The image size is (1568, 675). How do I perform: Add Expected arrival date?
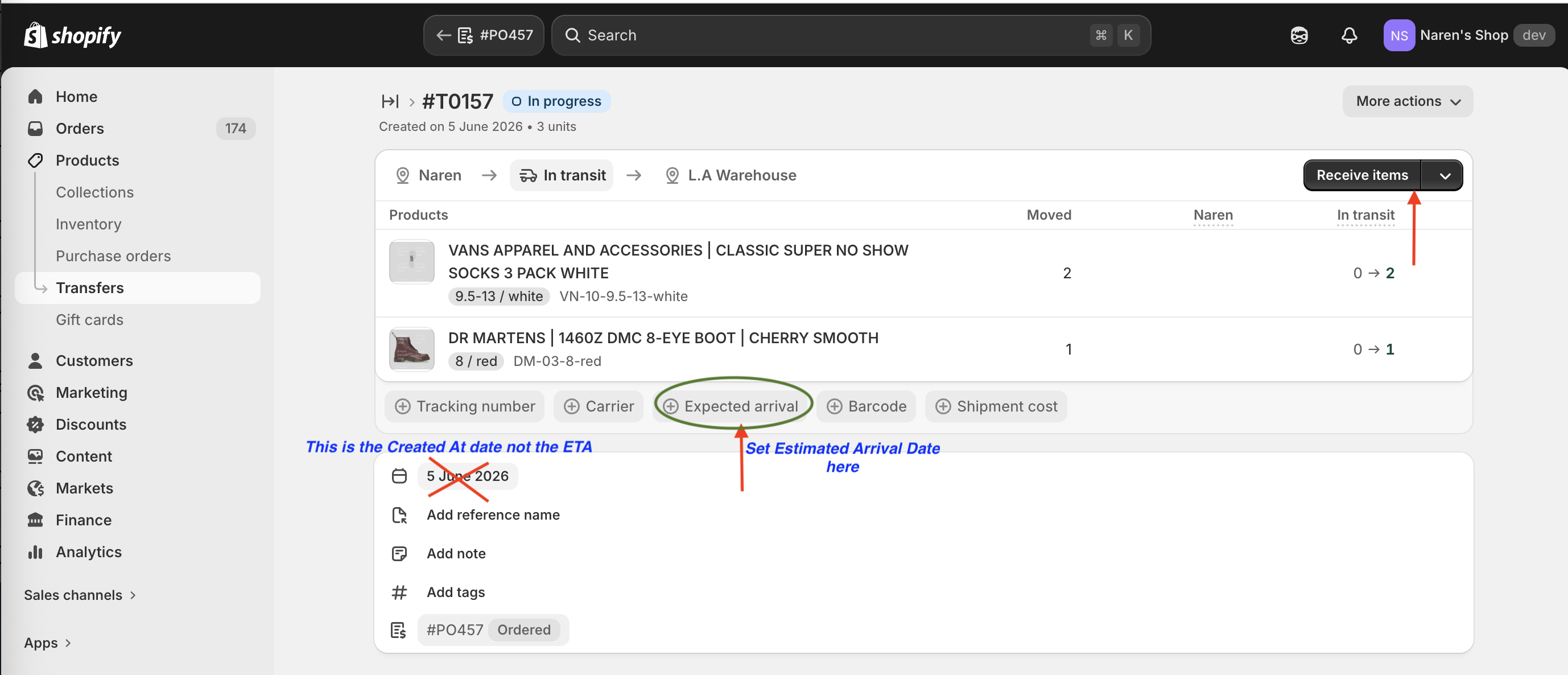point(730,406)
